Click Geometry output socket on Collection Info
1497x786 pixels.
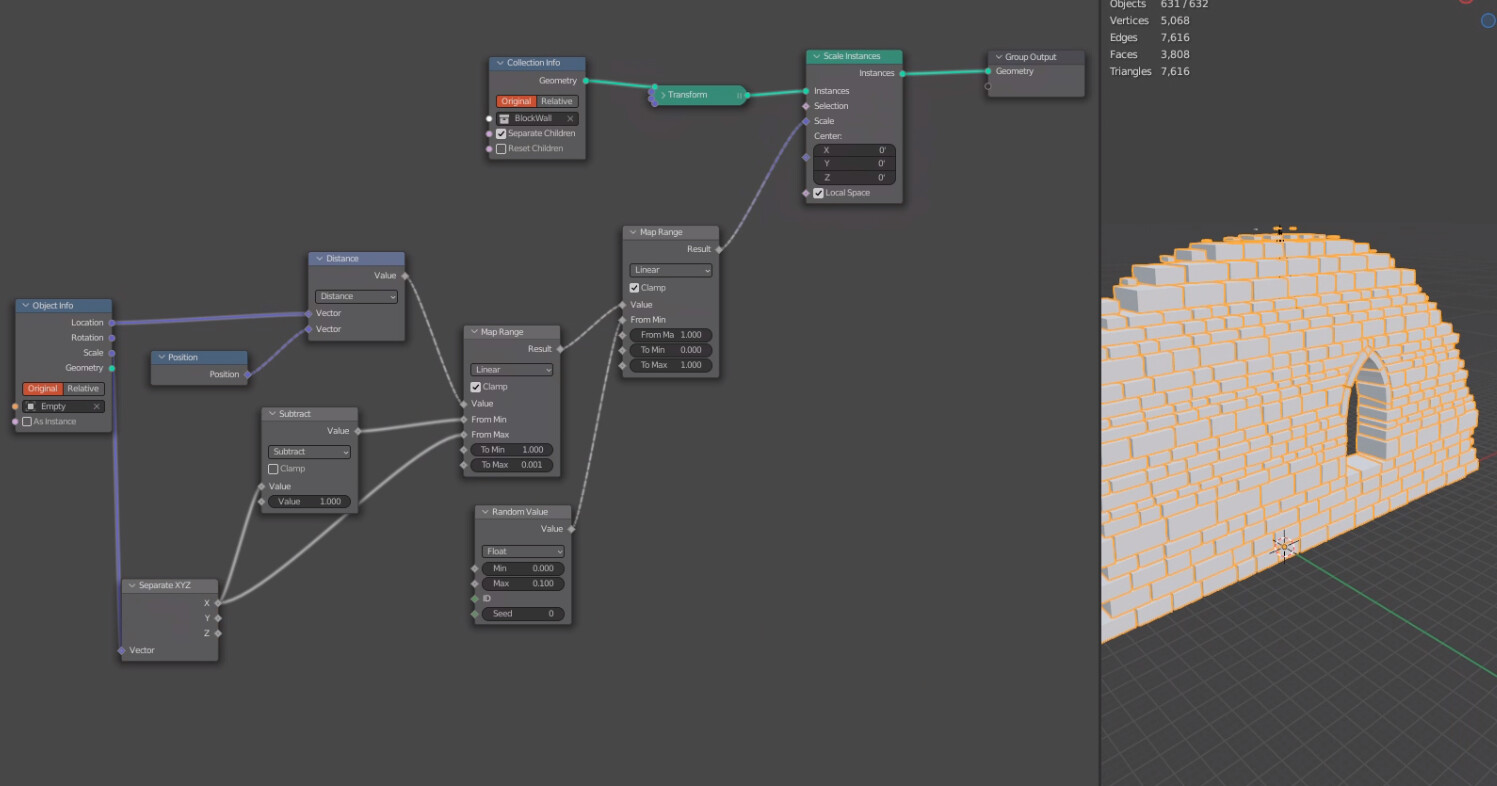[x=585, y=81]
